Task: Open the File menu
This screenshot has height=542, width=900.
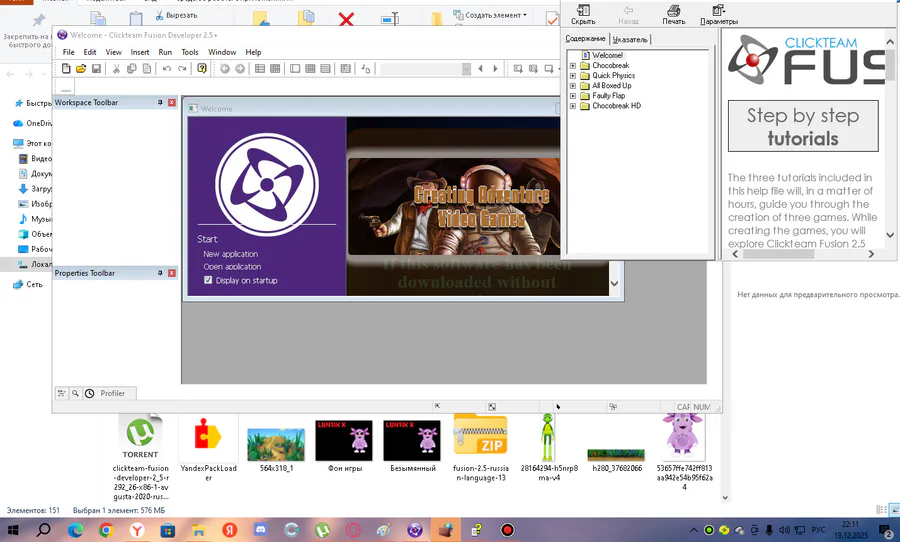Action: pos(68,52)
